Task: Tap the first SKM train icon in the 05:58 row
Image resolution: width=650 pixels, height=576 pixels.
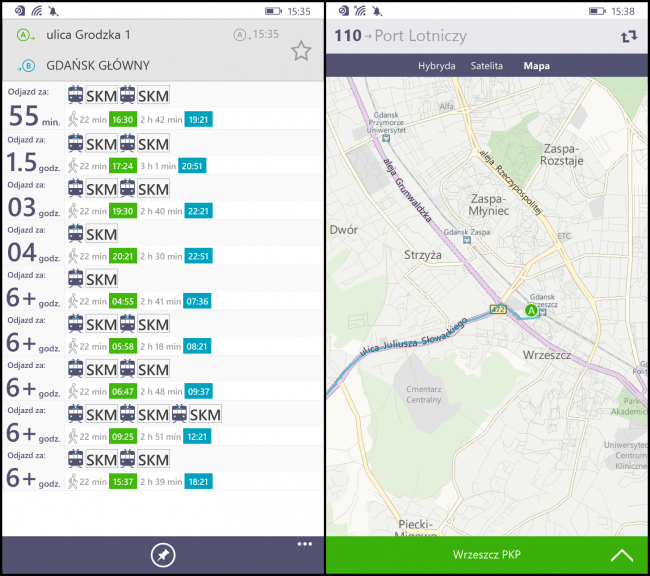Action: click(x=75, y=323)
